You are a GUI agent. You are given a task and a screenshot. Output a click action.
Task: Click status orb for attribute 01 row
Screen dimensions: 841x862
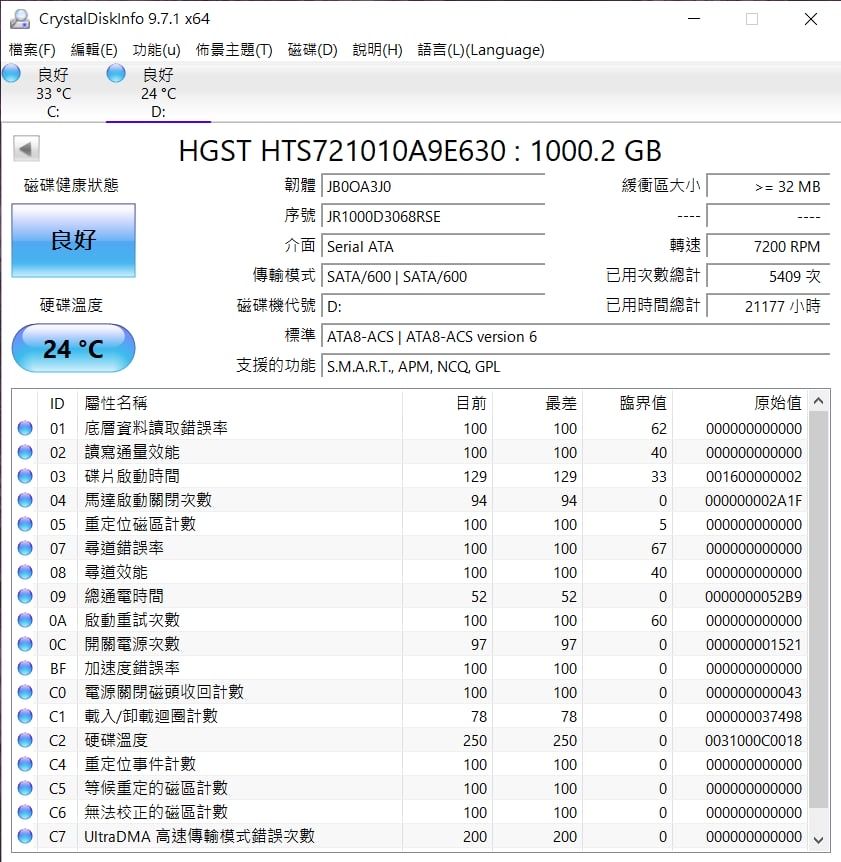pos(25,428)
